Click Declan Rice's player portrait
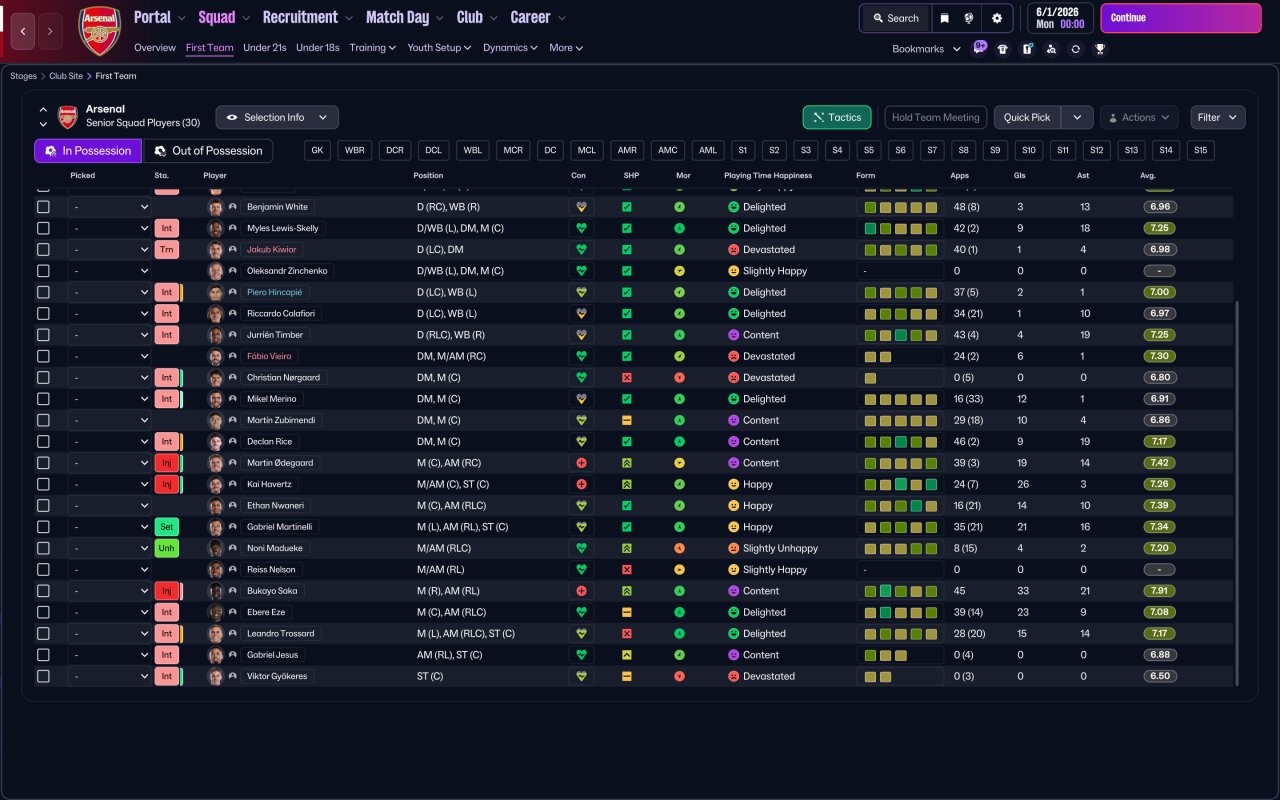The image size is (1280, 800). (215, 442)
